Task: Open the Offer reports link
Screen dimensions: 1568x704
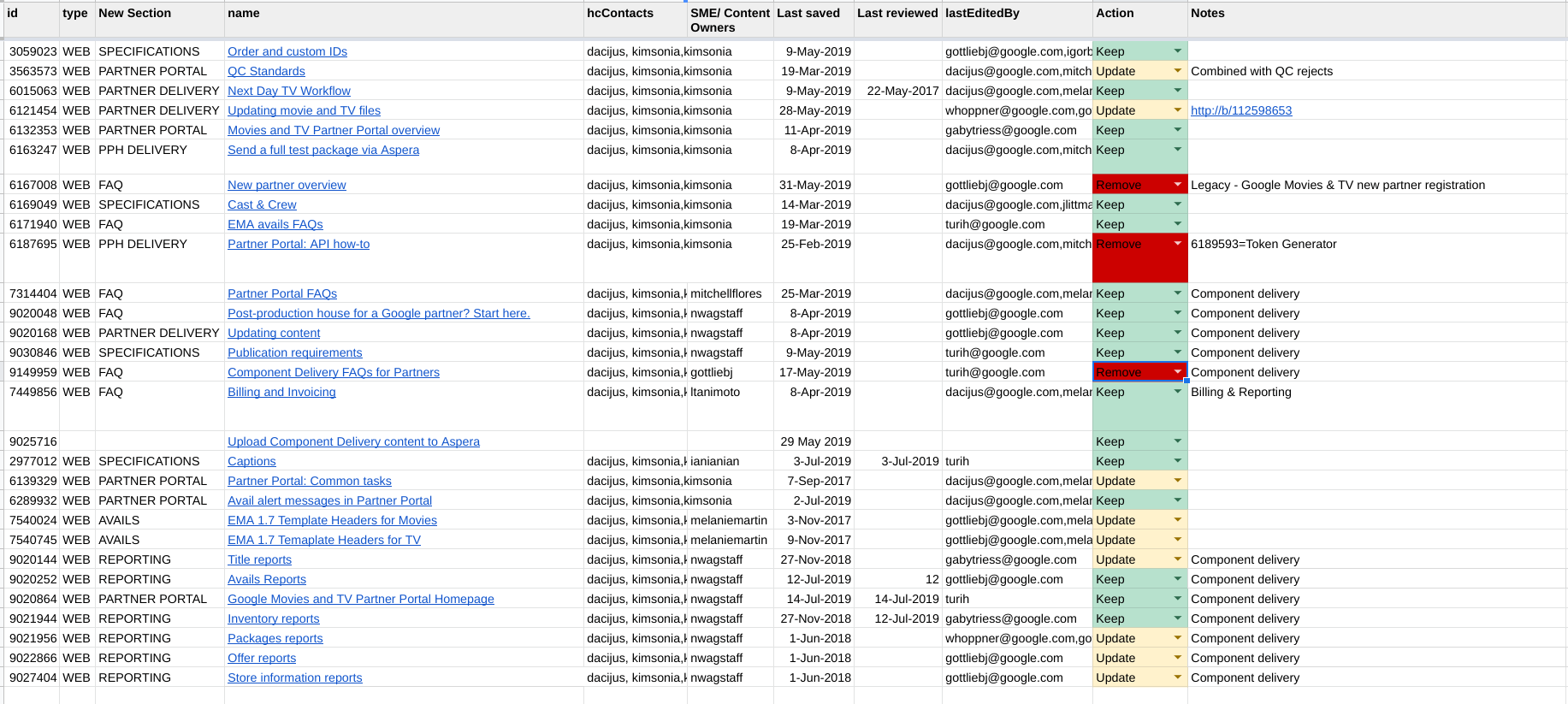Action: click(262, 658)
